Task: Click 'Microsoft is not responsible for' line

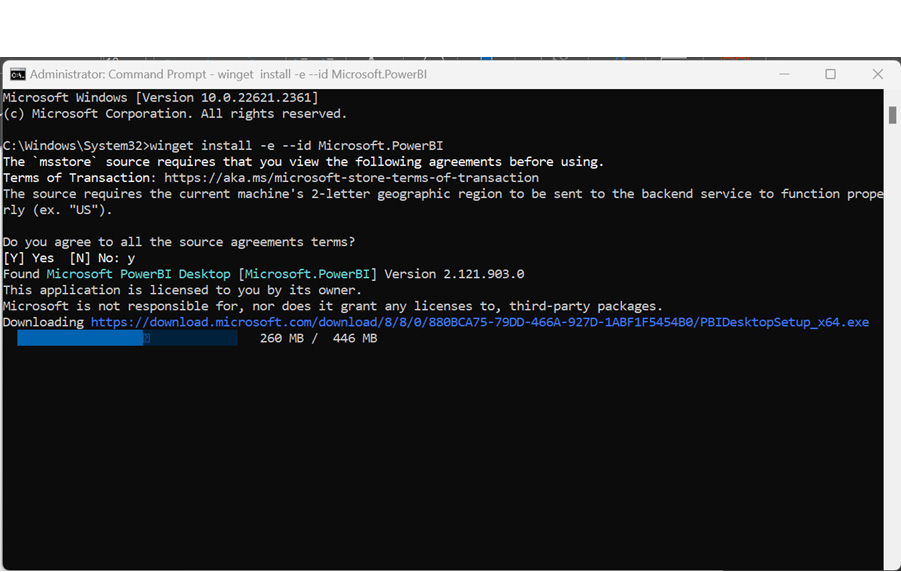Action: 333,306
